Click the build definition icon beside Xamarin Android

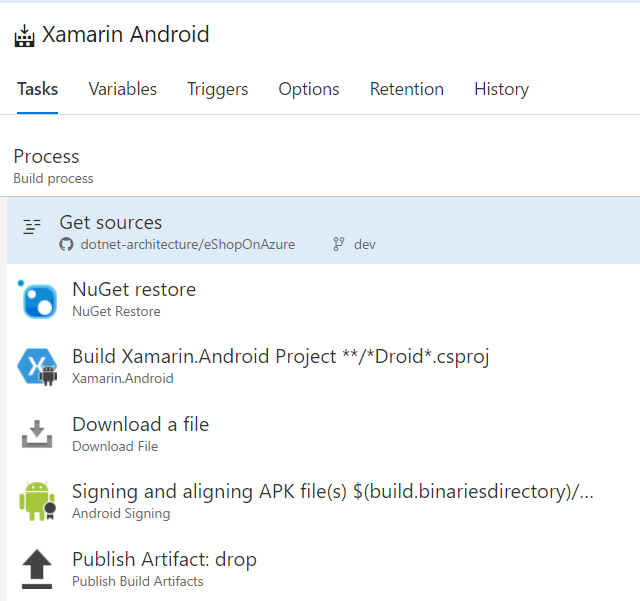(24, 36)
